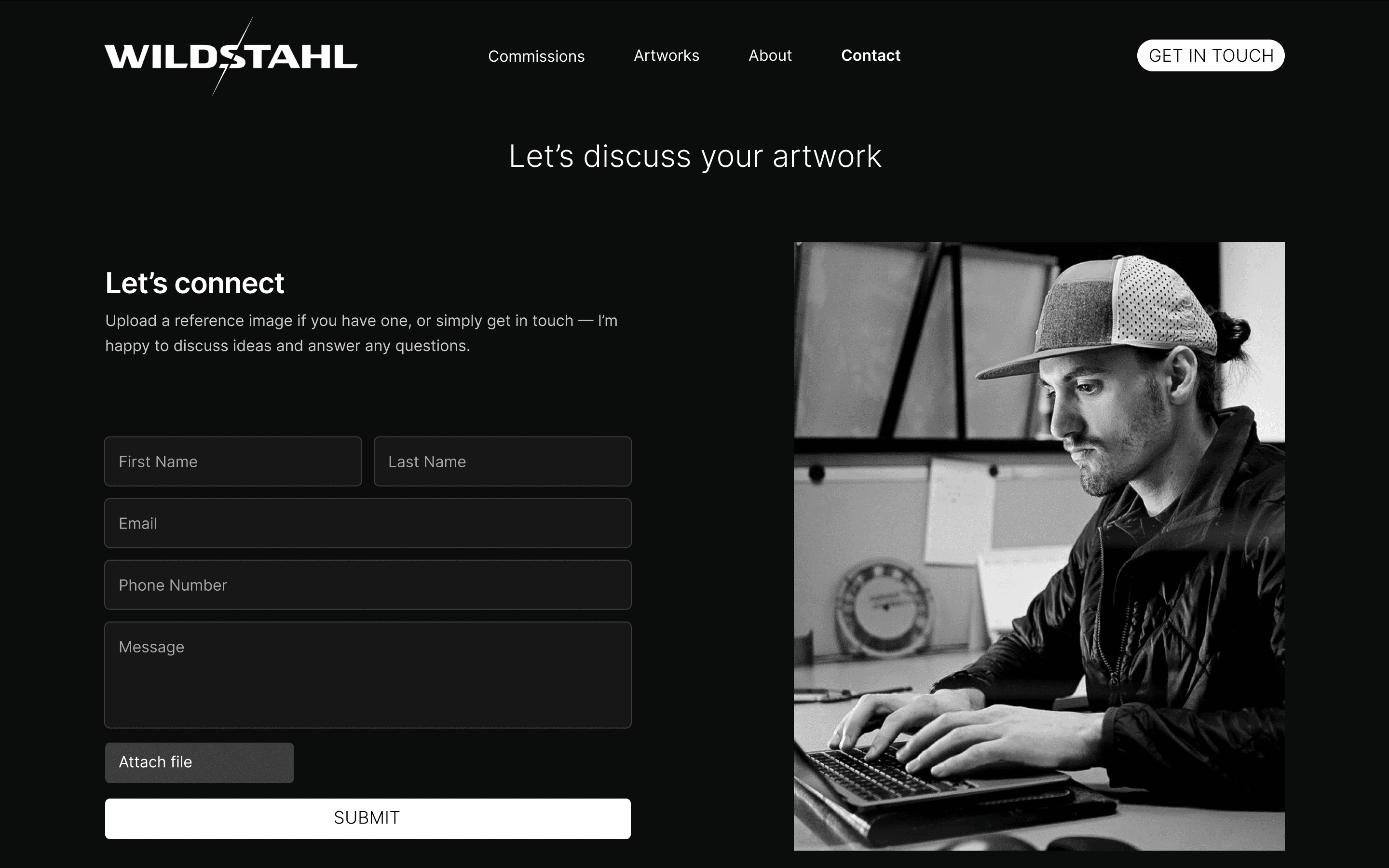1389x868 pixels.
Task: Click into the Email field
Action: [x=368, y=523]
